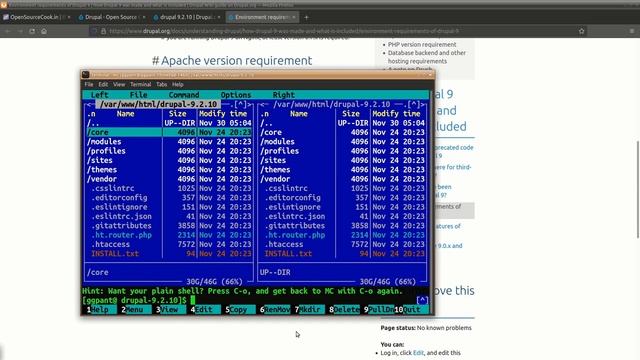Click the Edit link under You can
This screenshot has height=360, width=640.
coord(418,353)
